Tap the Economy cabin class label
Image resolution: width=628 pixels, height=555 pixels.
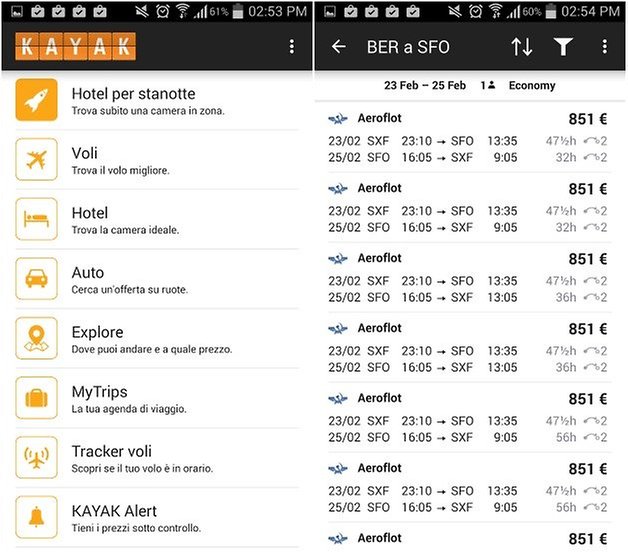[532, 85]
